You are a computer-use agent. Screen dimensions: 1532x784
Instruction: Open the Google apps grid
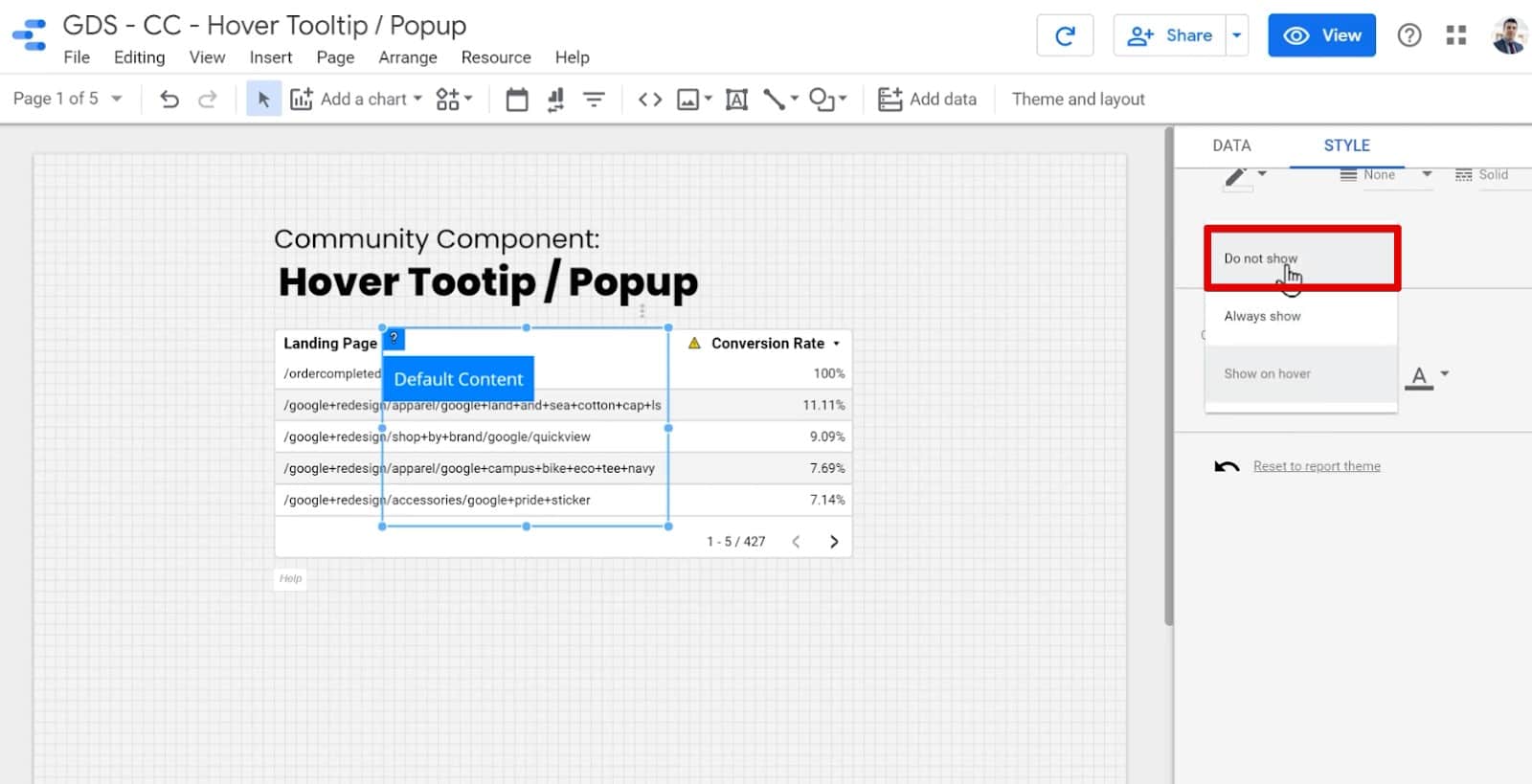(x=1456, y=36)
